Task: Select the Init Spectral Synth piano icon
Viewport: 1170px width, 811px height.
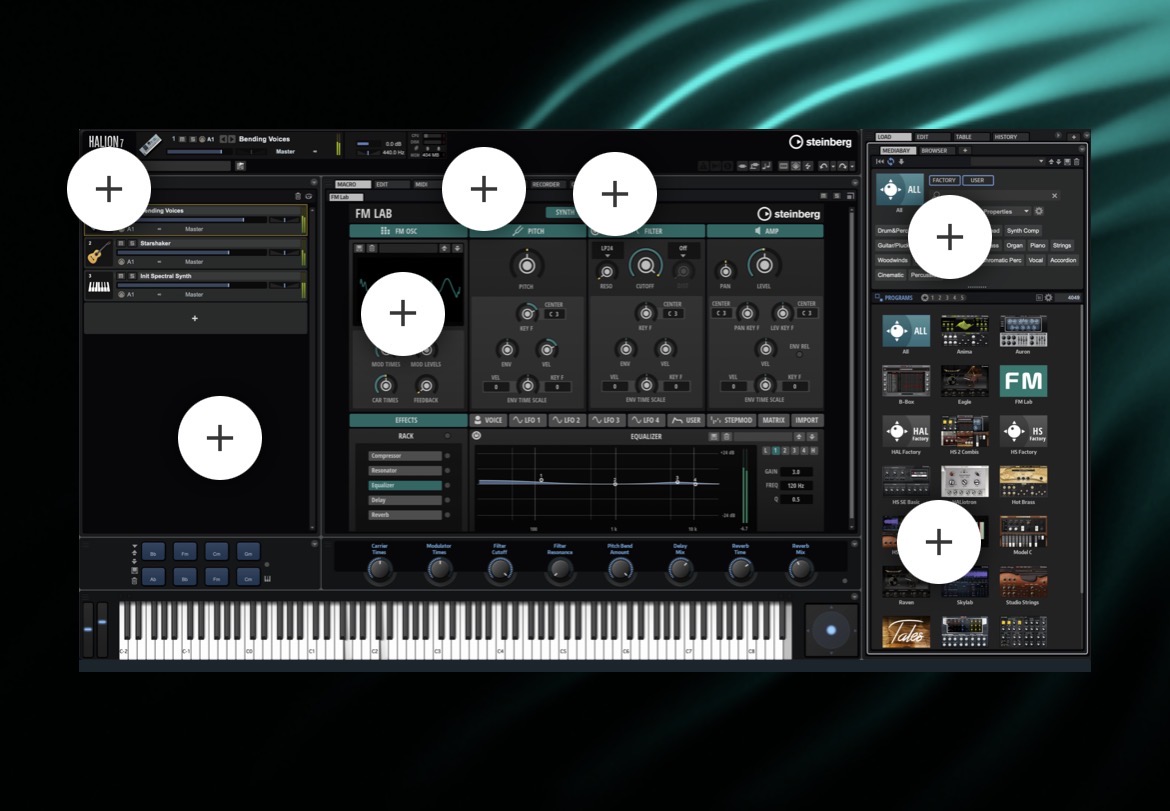Action: click(98, 286)
